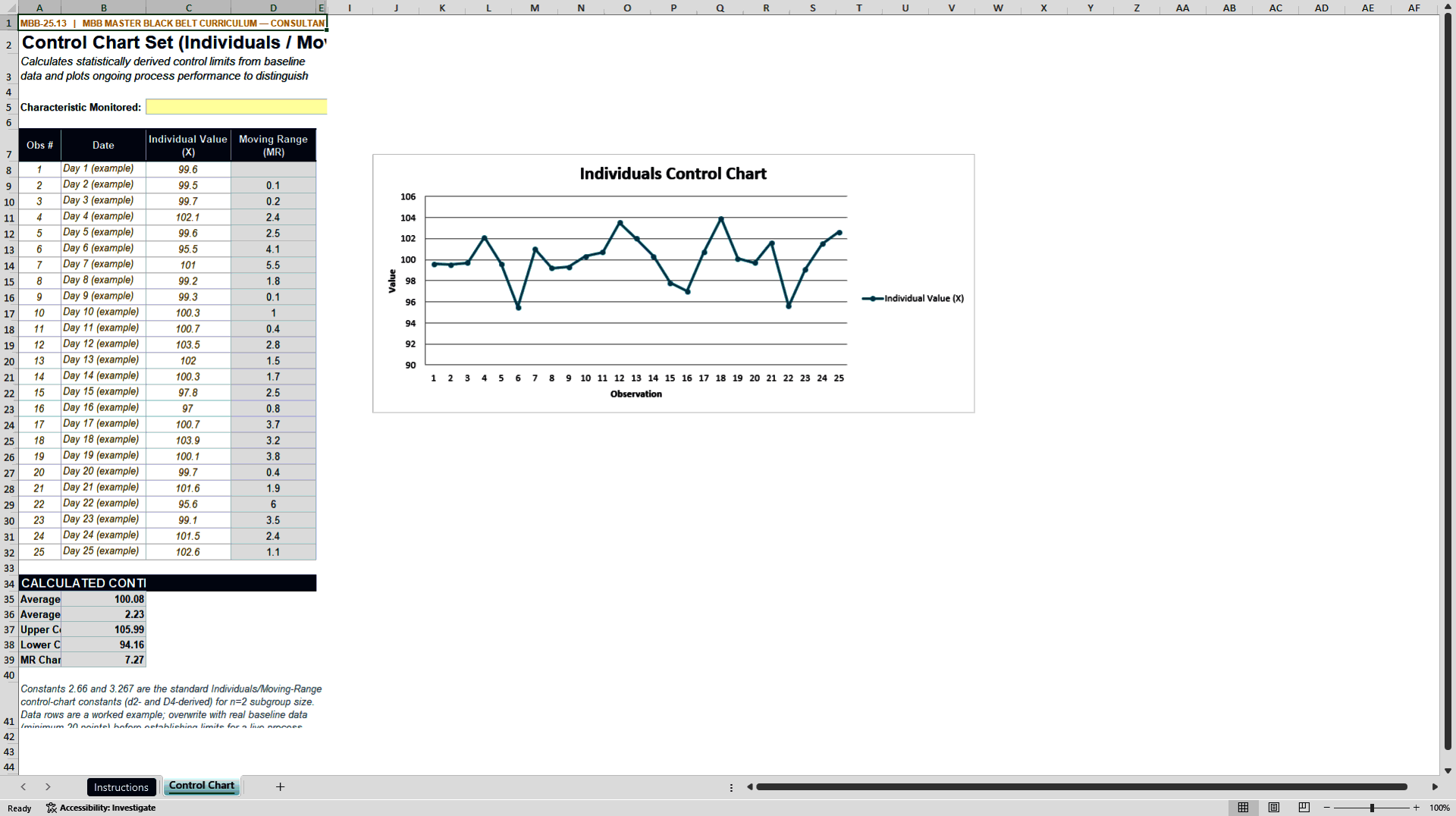Select row 34 header
Image resolution: width=1456 pixels, height=816 pixels.
(x=9, y=583)
